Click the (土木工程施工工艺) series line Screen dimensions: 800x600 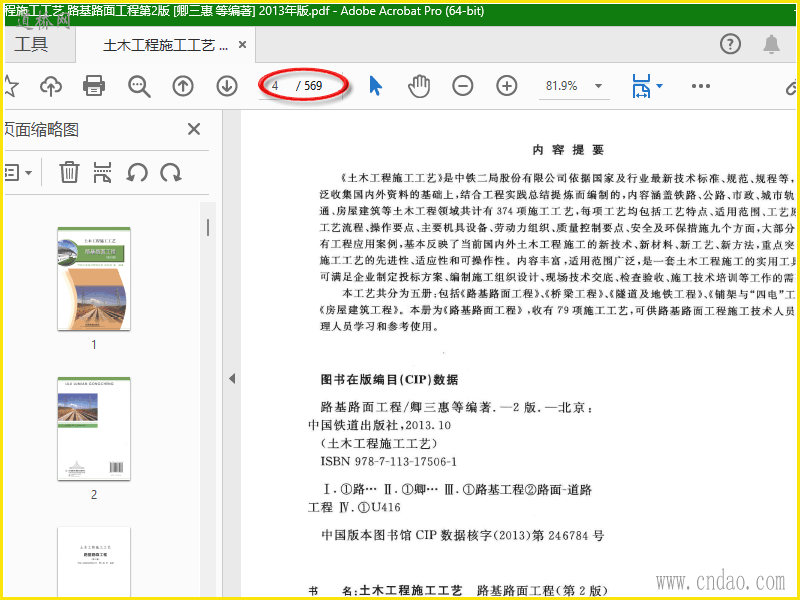[379, 443]
